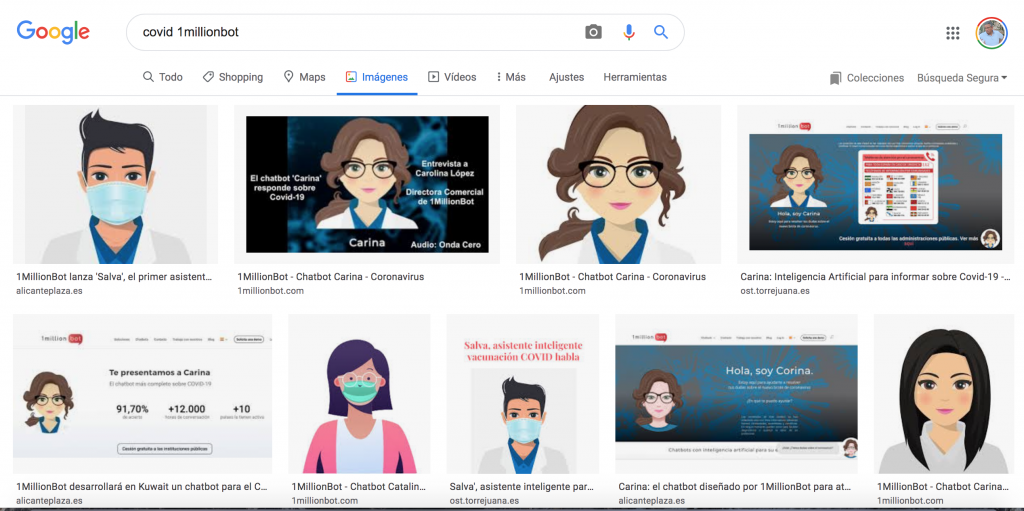Open the 'Salva, asistente inteligente vacunación' thumbnail
Image resolution: width=1024 pixels, height=511 pixels.
pos(523,393)
